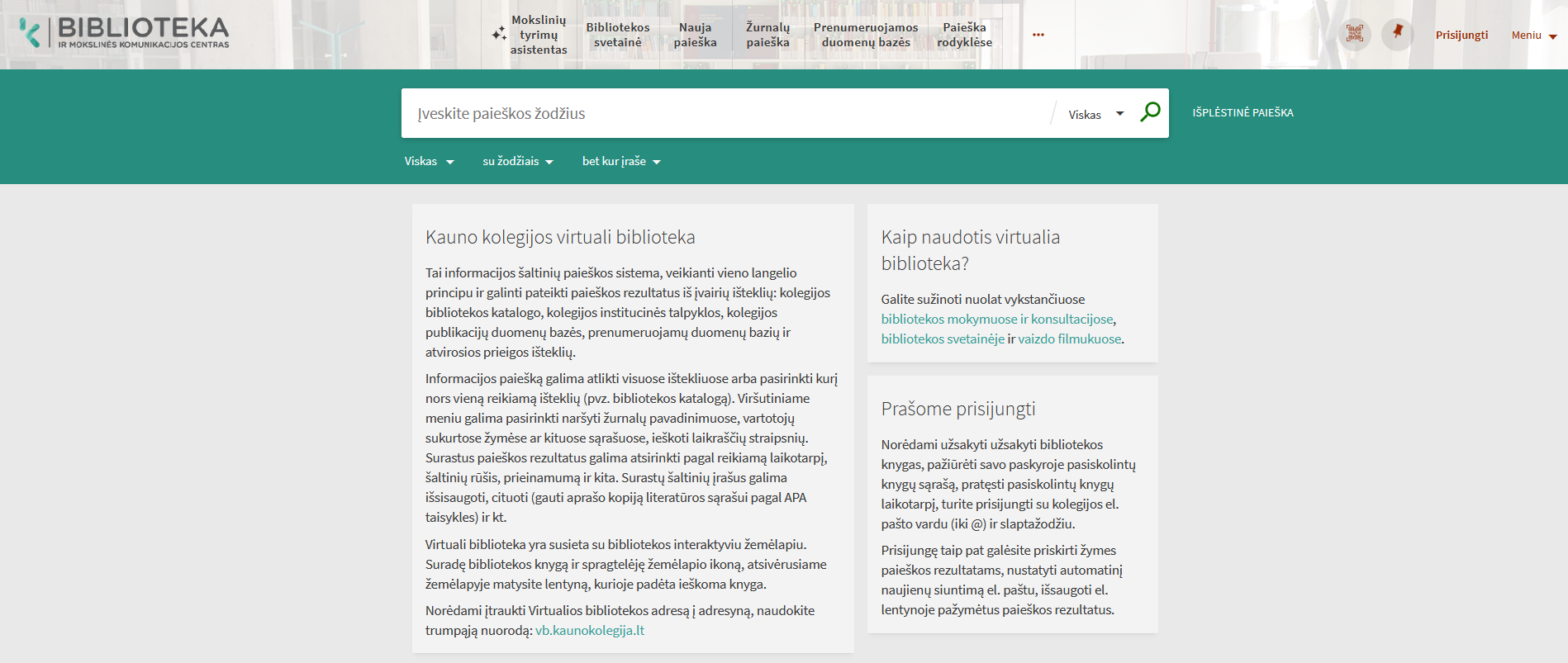Click the magnifying glass search icon

[x=1150, y=112]
